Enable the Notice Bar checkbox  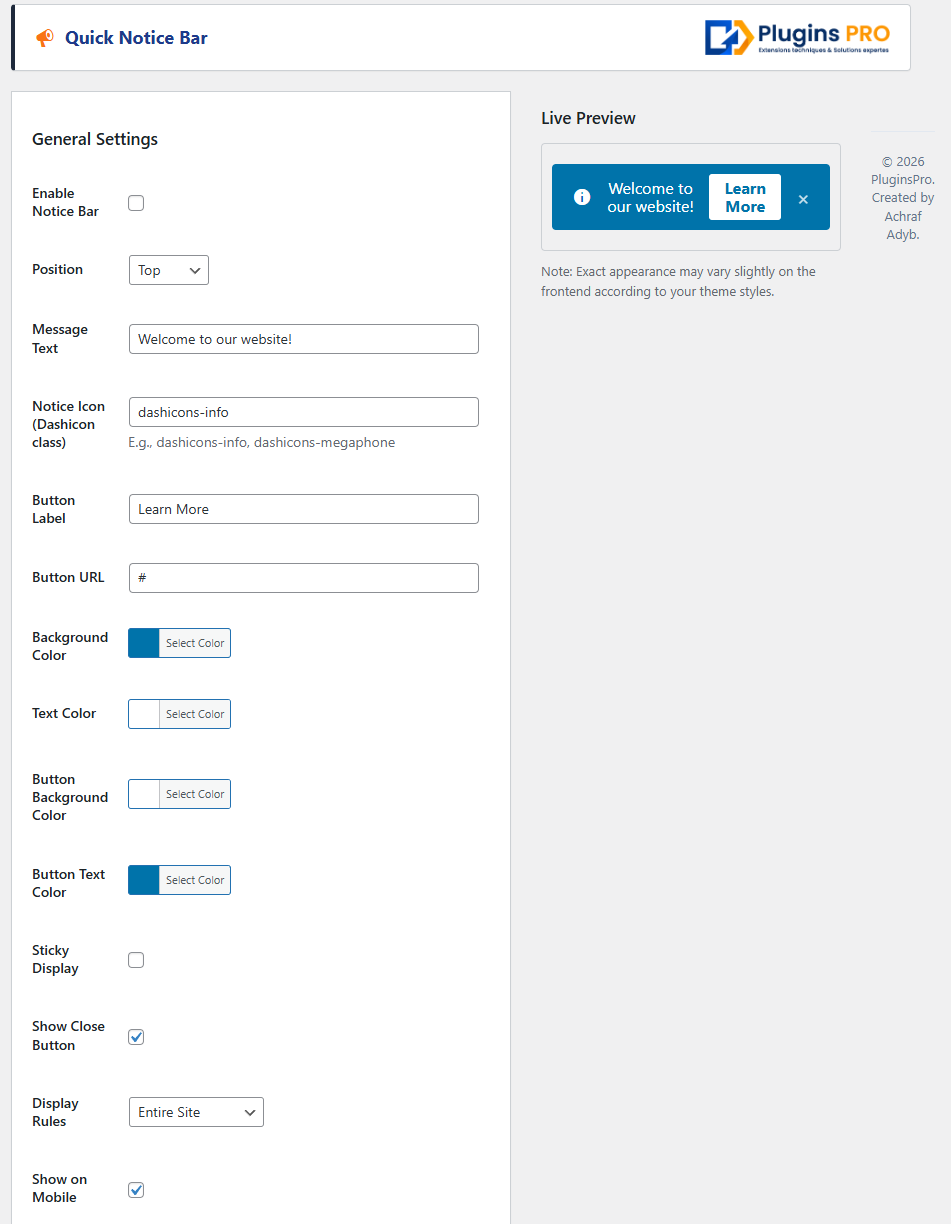[136, 203]
